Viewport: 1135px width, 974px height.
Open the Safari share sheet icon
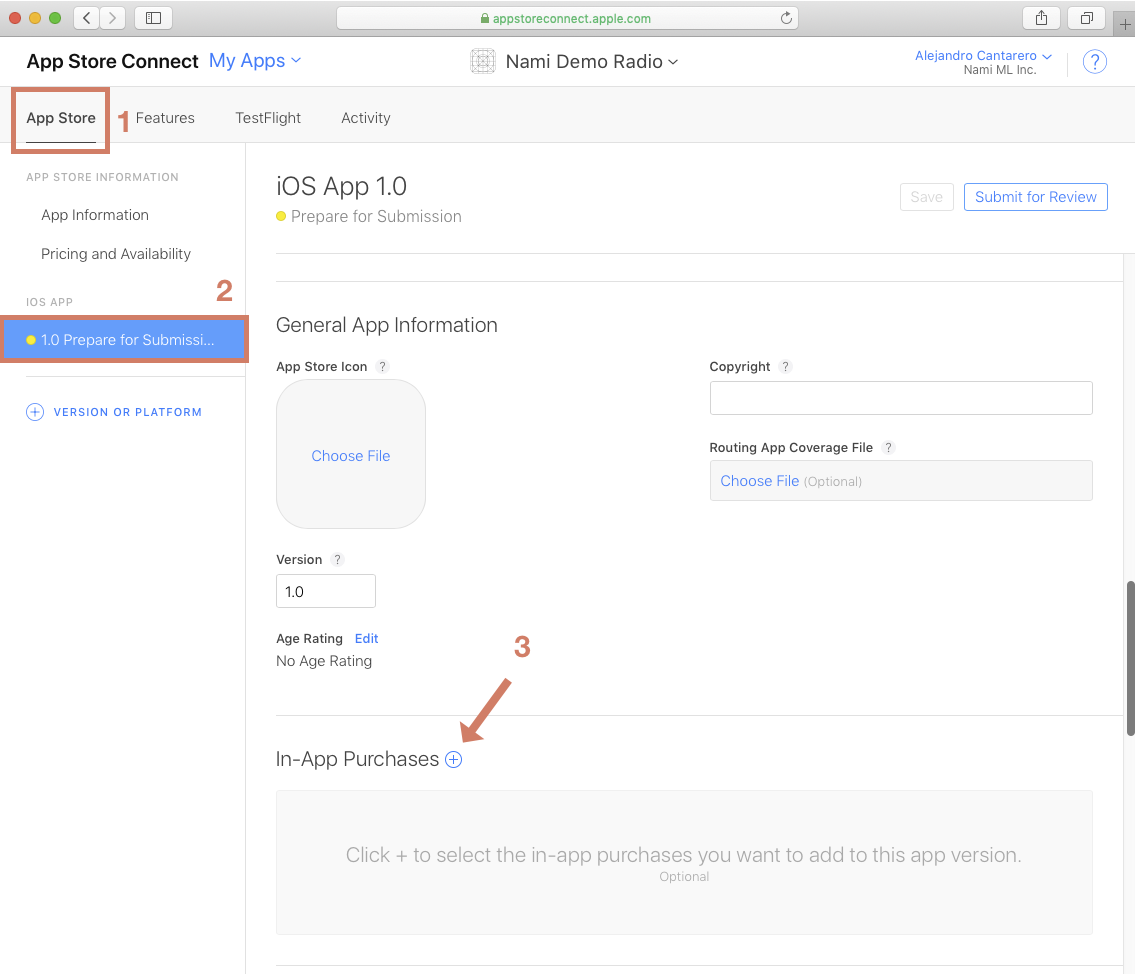[x=1041, y=18]
